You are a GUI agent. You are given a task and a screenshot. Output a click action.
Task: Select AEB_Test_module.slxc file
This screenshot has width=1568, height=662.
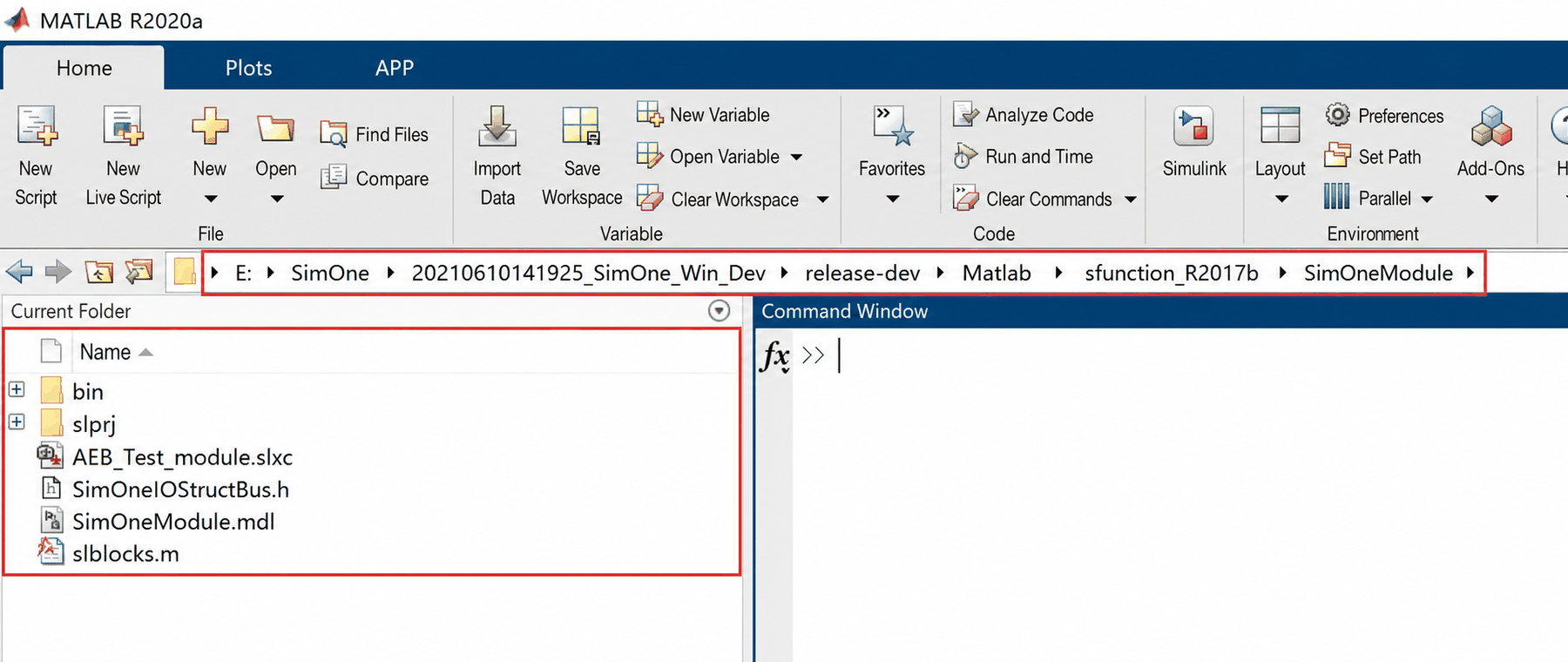pyautogui.click(x=182, y=456)
